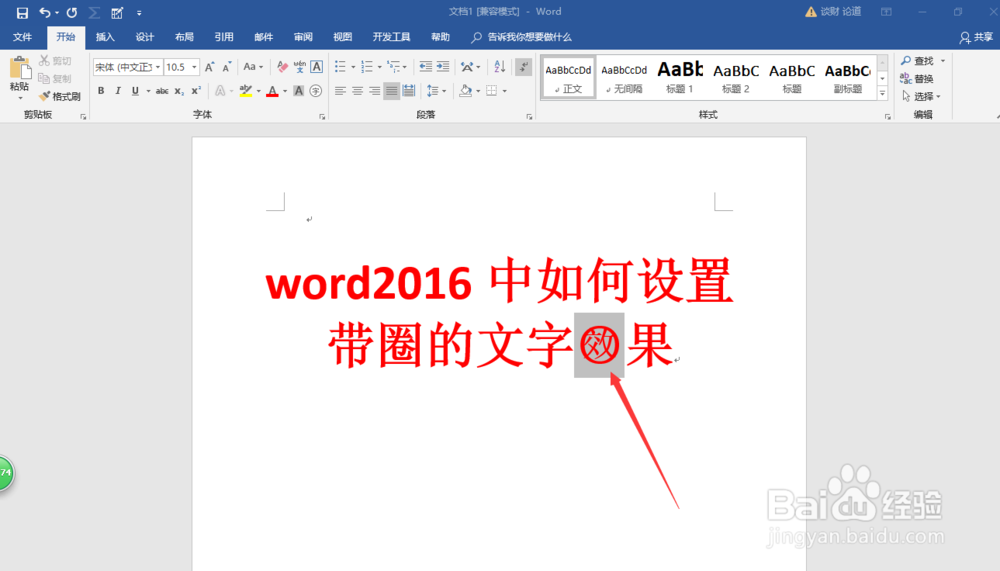Decrease paragraph indent
The height and width of the screenshot is (571, 1000).
point(425,67)
